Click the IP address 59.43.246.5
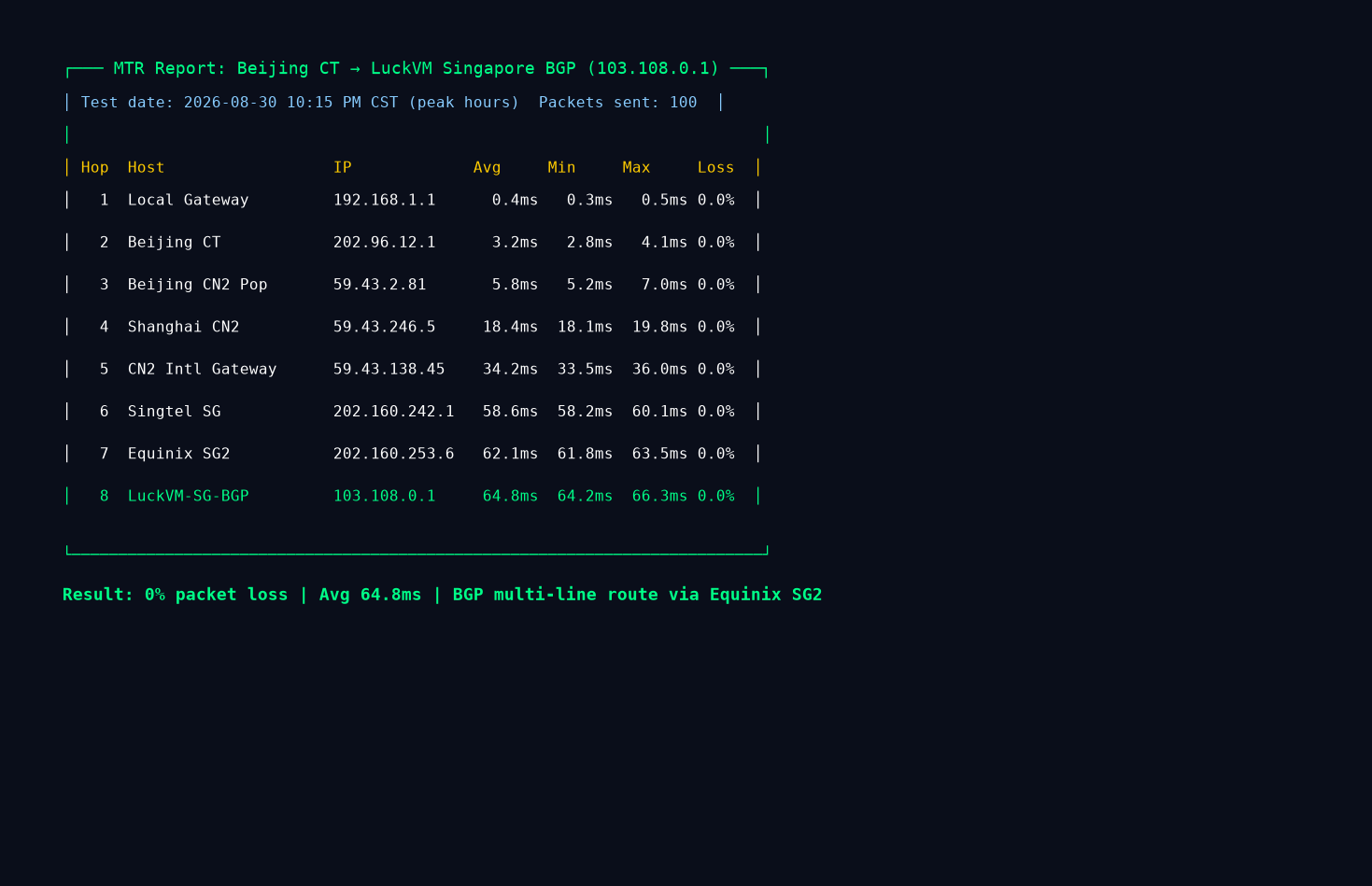Screen dimensions: 1372x886 click(x=385, y=328)
